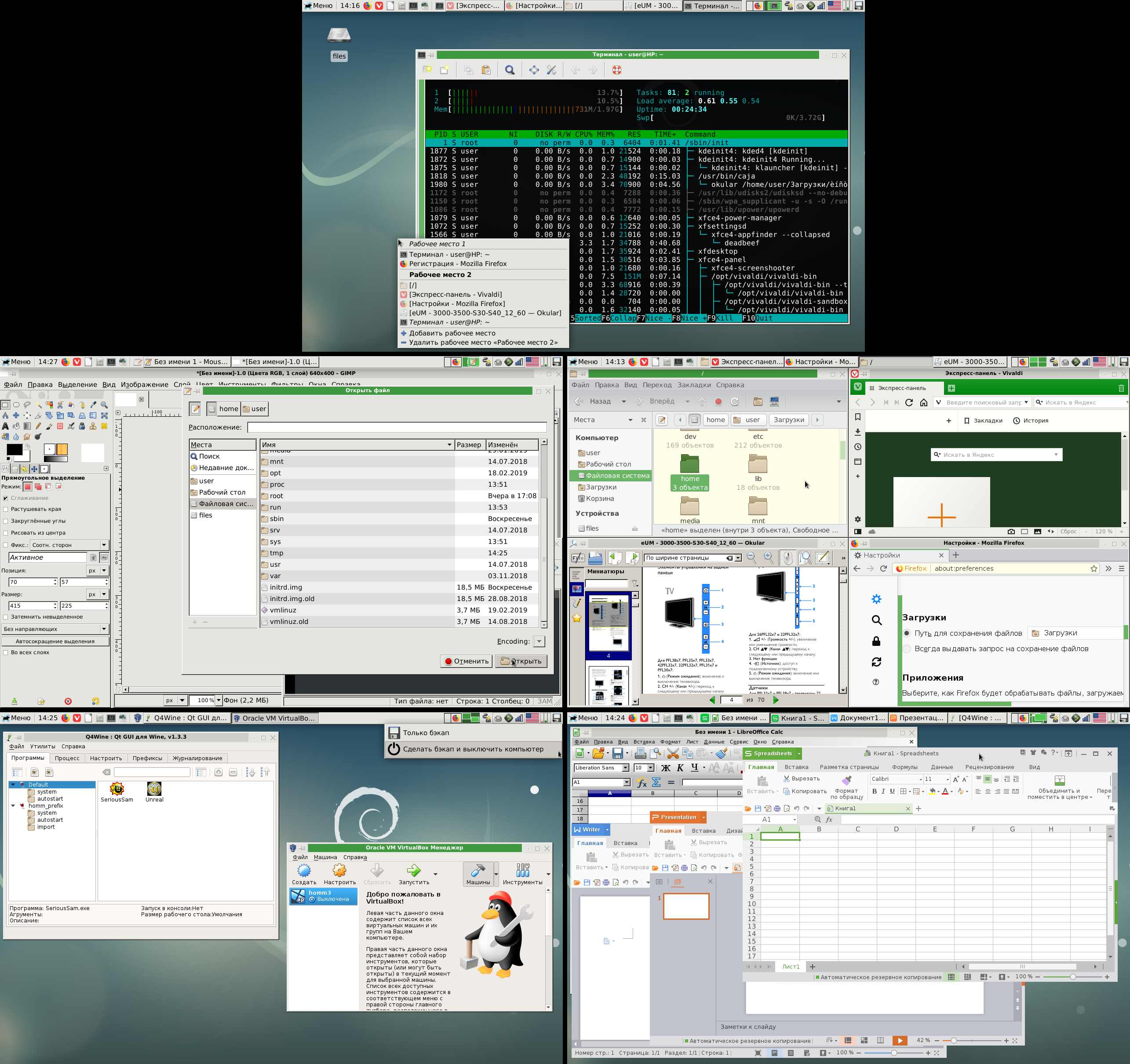This screenshot has width=1130, height=1064.
Task: Select the Unreal program icon in Q4Wine
Action: pos(154,792)
